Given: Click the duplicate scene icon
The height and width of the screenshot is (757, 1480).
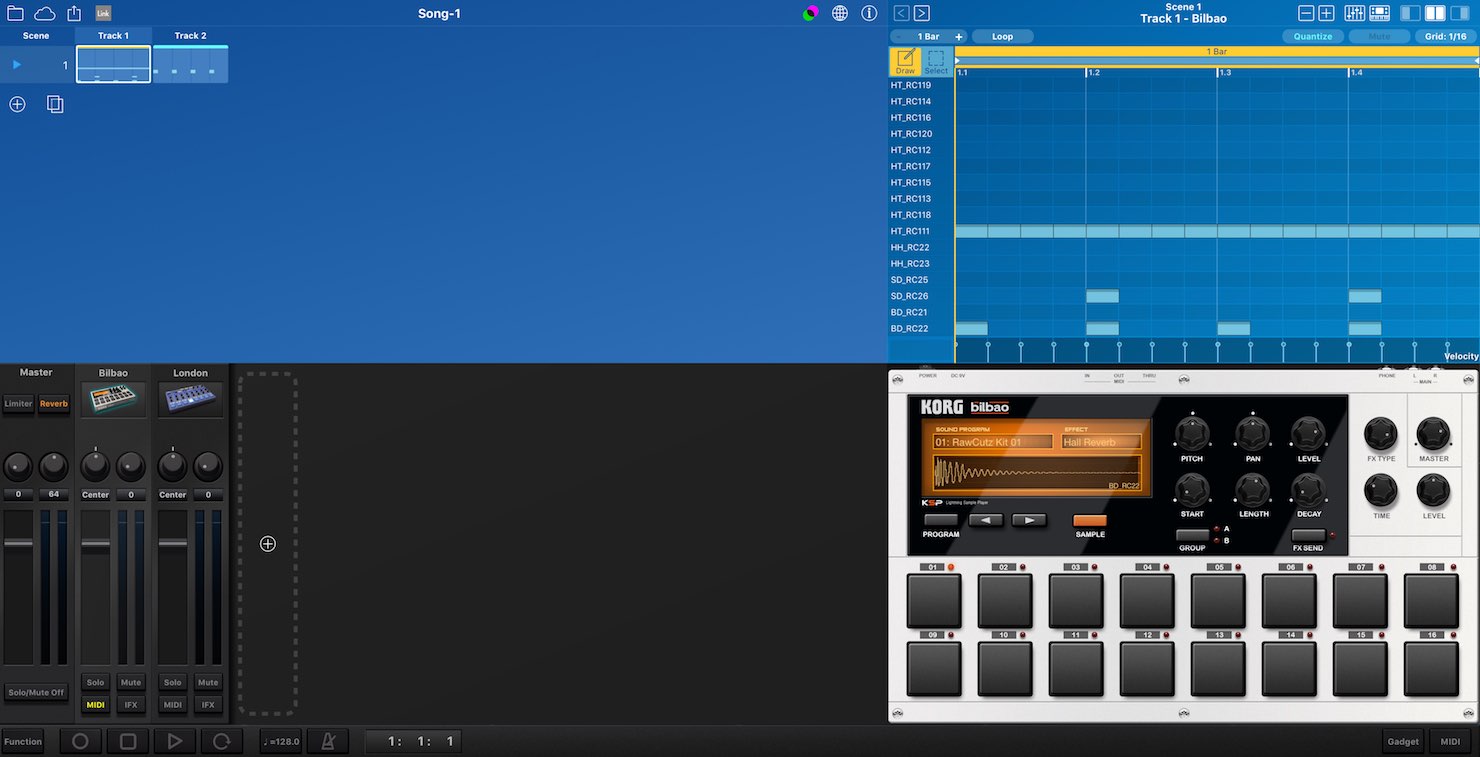Looking at the screenshot, I should click(x=55, y=104).
